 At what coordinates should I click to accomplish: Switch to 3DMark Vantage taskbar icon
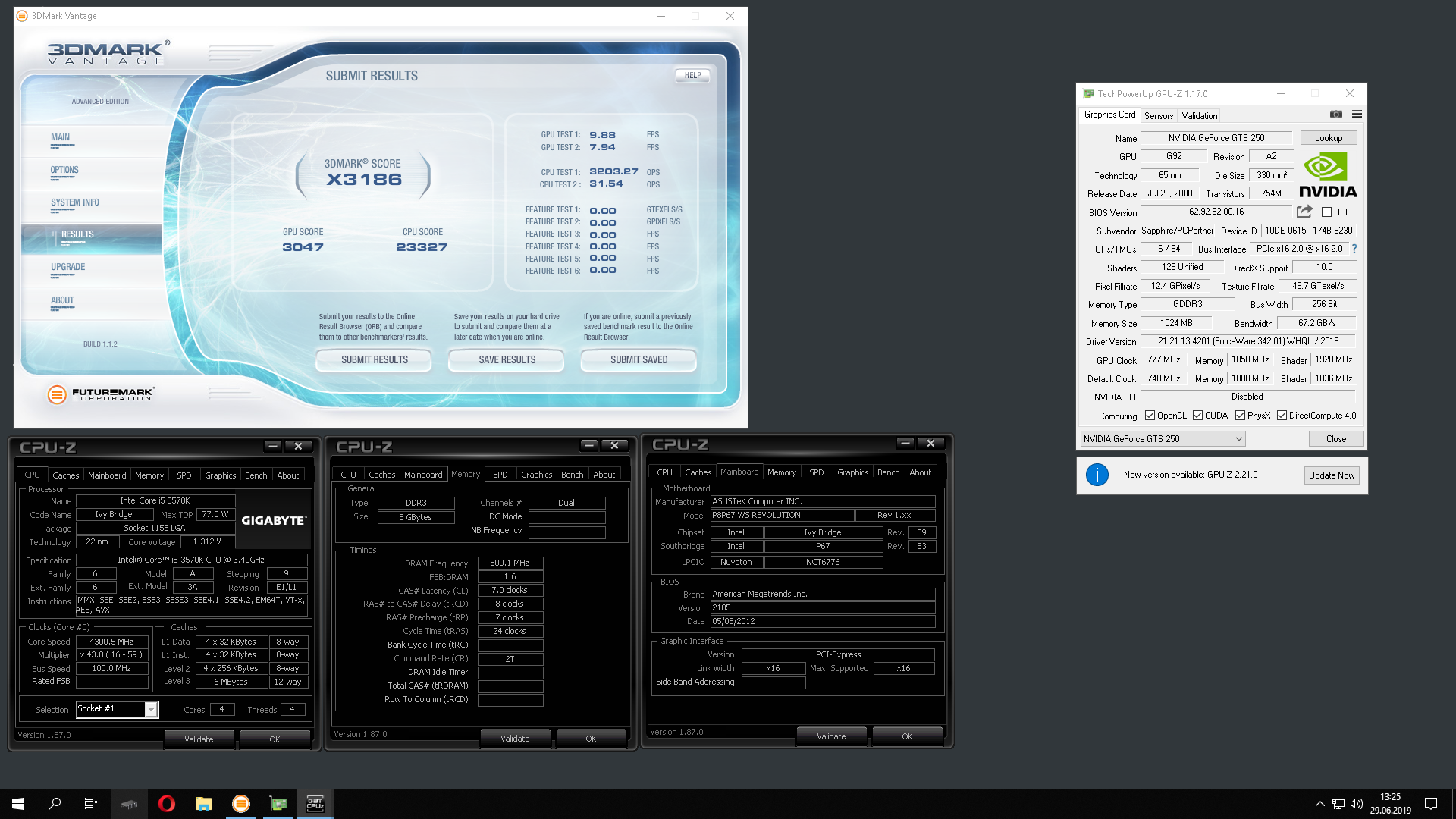[241, 804]
